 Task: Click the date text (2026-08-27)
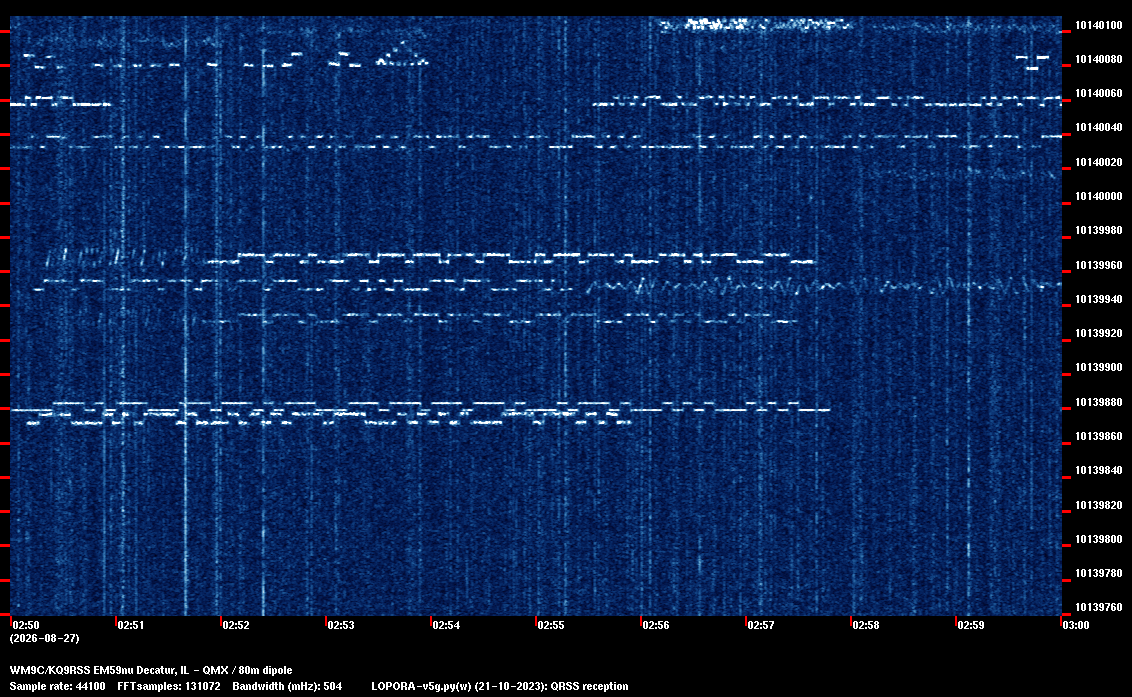click(45, 638)
